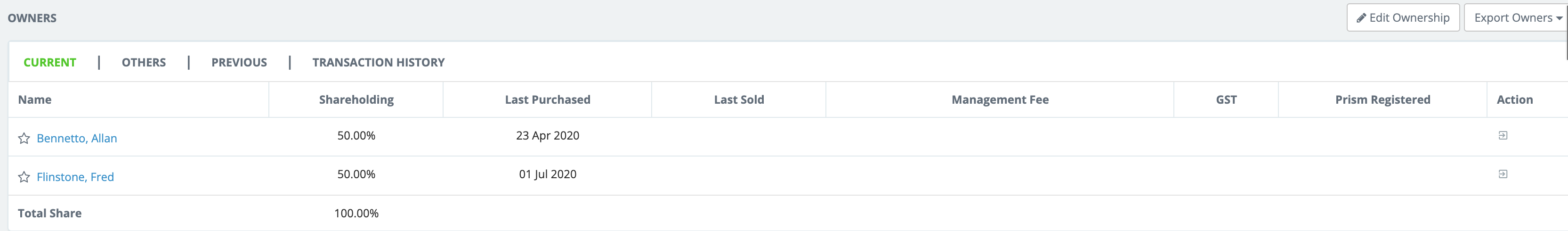Open the PREVIOUS owners tab

(x=239, y=62)
